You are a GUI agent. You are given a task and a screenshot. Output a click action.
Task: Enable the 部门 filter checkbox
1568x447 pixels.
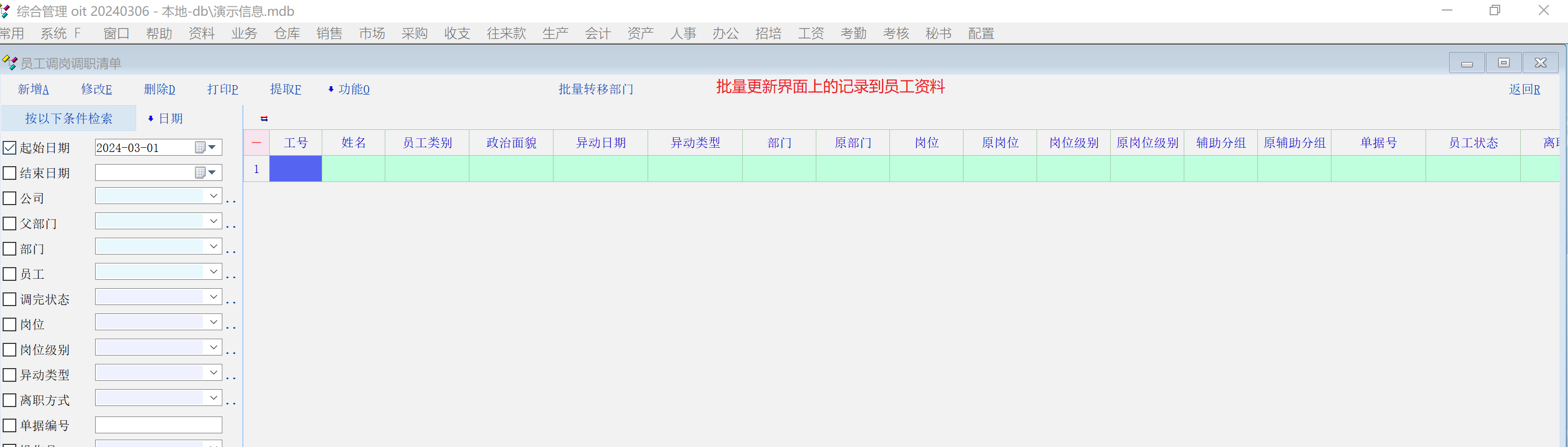[x=10, y=248]
